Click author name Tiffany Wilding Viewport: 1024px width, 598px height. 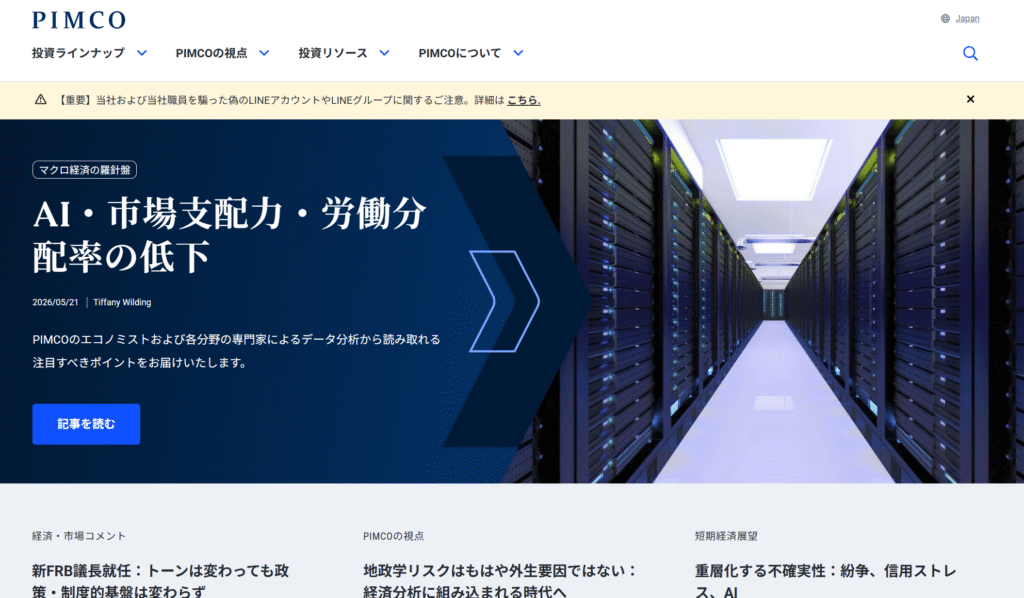(x=122, y=302)
